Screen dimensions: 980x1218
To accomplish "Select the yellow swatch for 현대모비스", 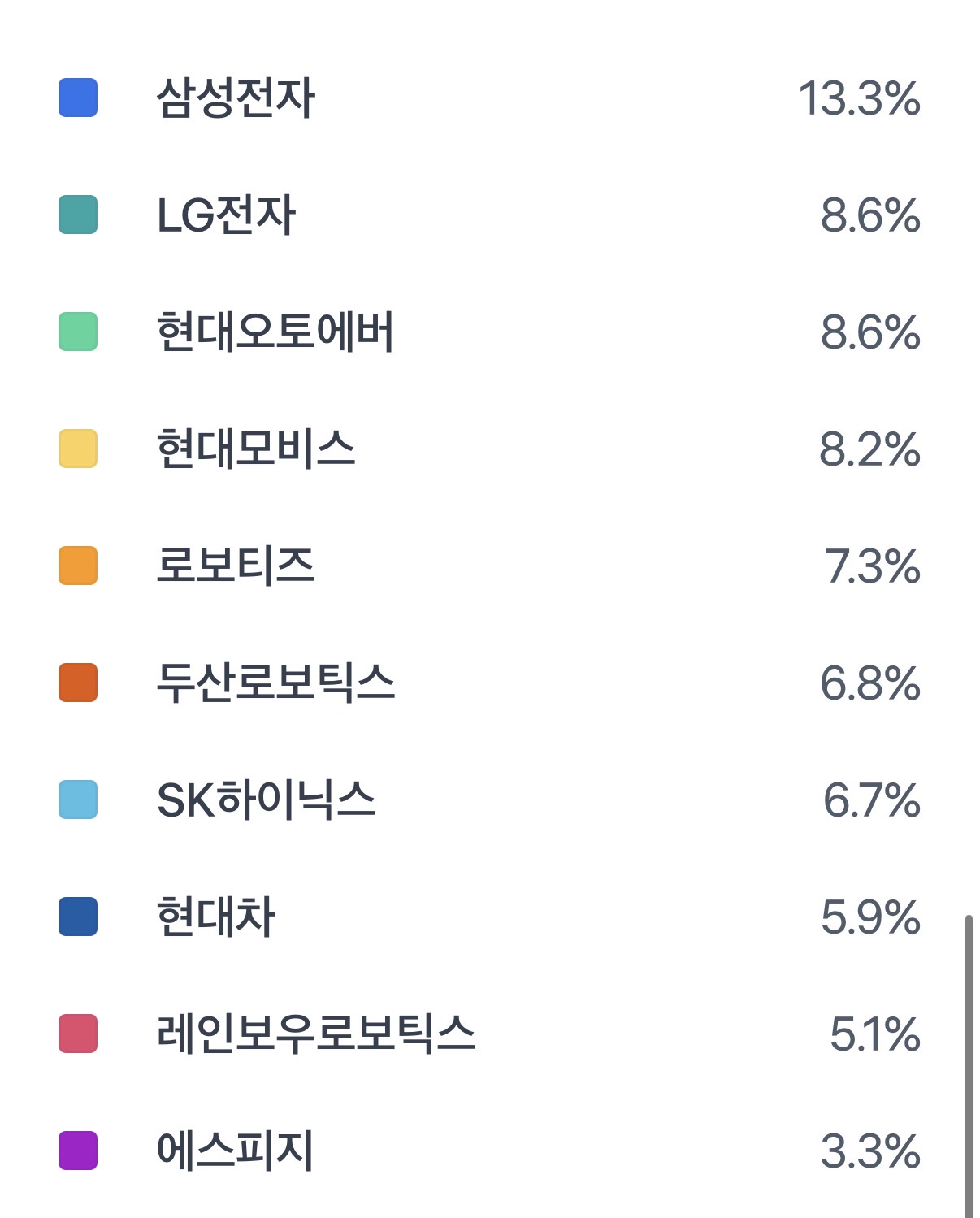I will pos(78,449).
